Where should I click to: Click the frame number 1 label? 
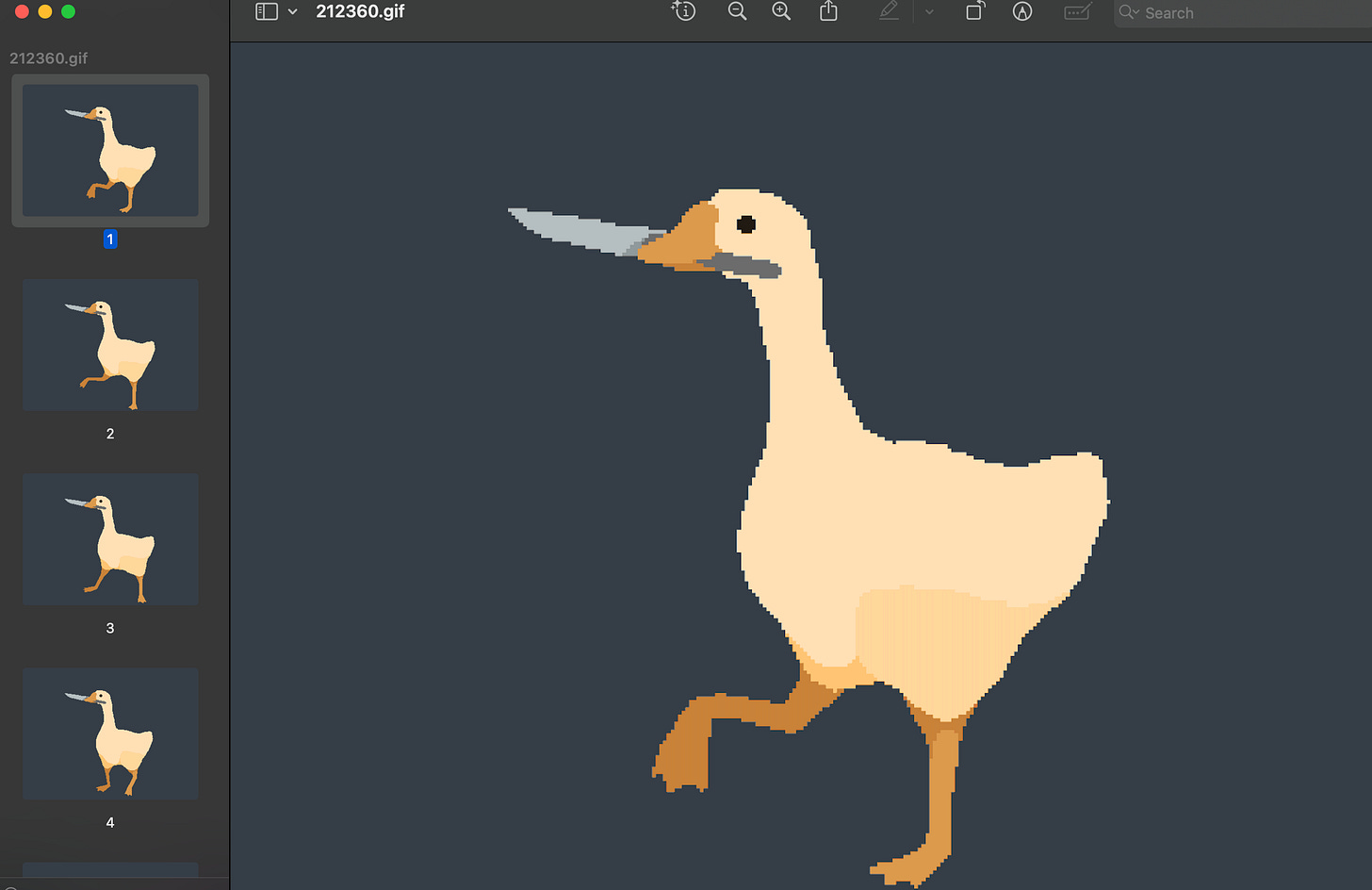click(110, 239)
